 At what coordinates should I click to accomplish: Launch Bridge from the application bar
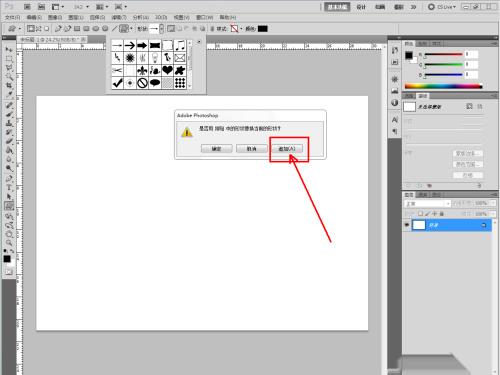pyautogui.click(x=27, y=7)
